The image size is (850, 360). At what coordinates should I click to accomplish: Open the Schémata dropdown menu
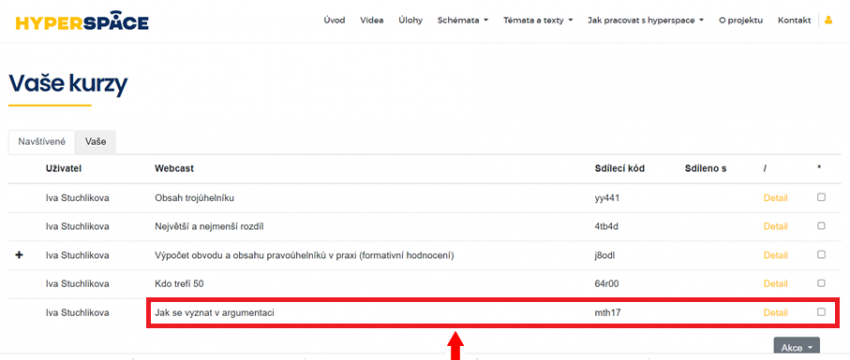[x=463, y=21]
